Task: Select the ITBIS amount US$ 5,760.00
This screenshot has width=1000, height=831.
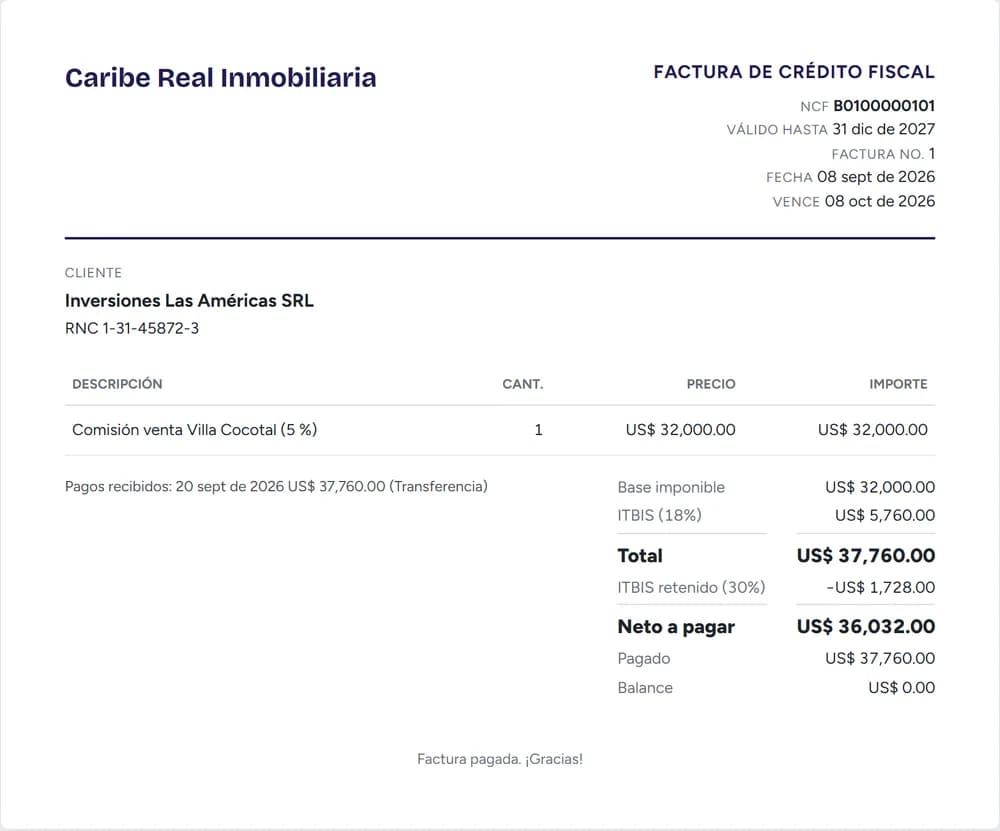Action: (885, 515)
